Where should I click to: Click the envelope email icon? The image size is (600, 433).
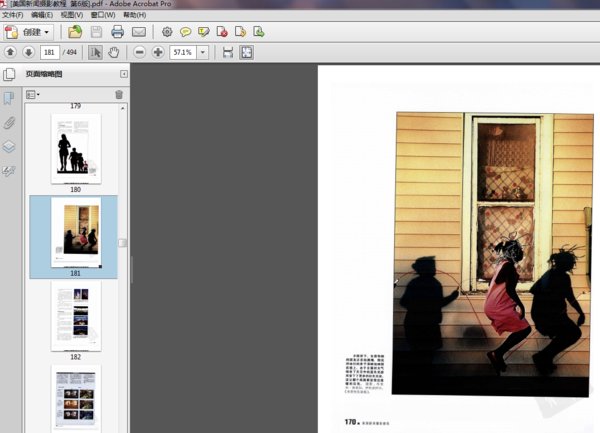pos(139,32)
